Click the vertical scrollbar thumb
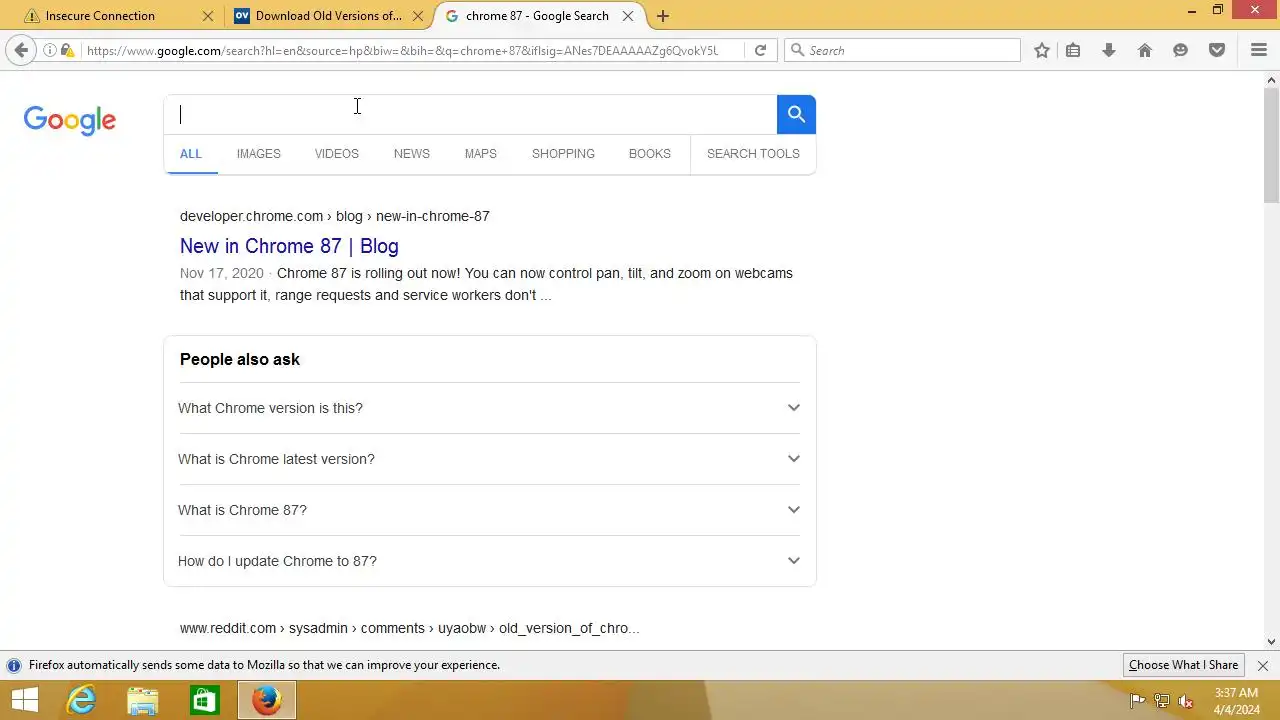The image size is (1280, 720). 1271,145
